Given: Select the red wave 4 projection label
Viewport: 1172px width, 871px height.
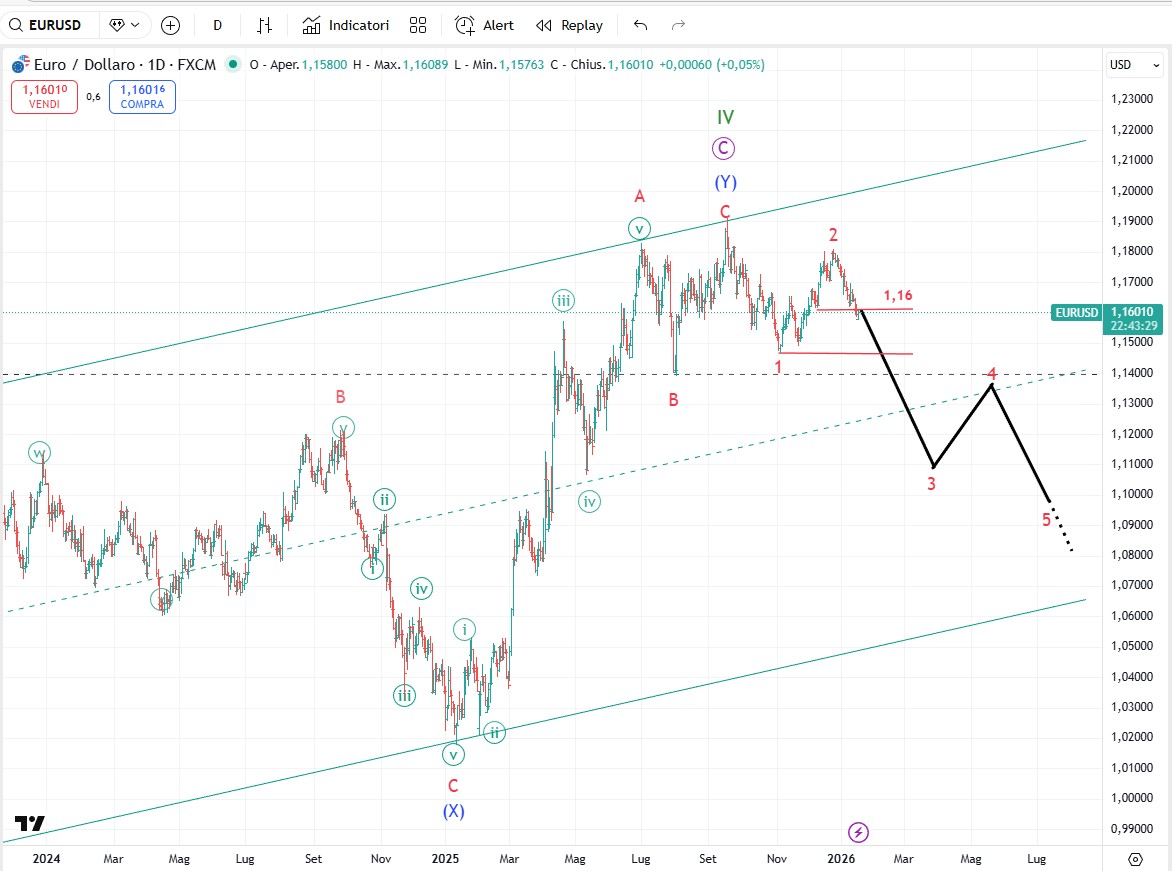Looking at the screenshot, I should [x=992, y=373].
